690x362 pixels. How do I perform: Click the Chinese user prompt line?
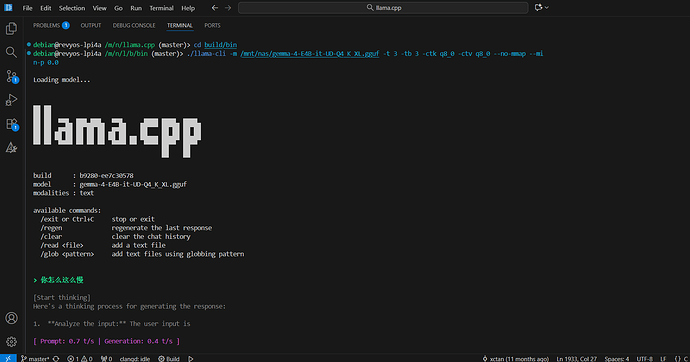point(58,280)
